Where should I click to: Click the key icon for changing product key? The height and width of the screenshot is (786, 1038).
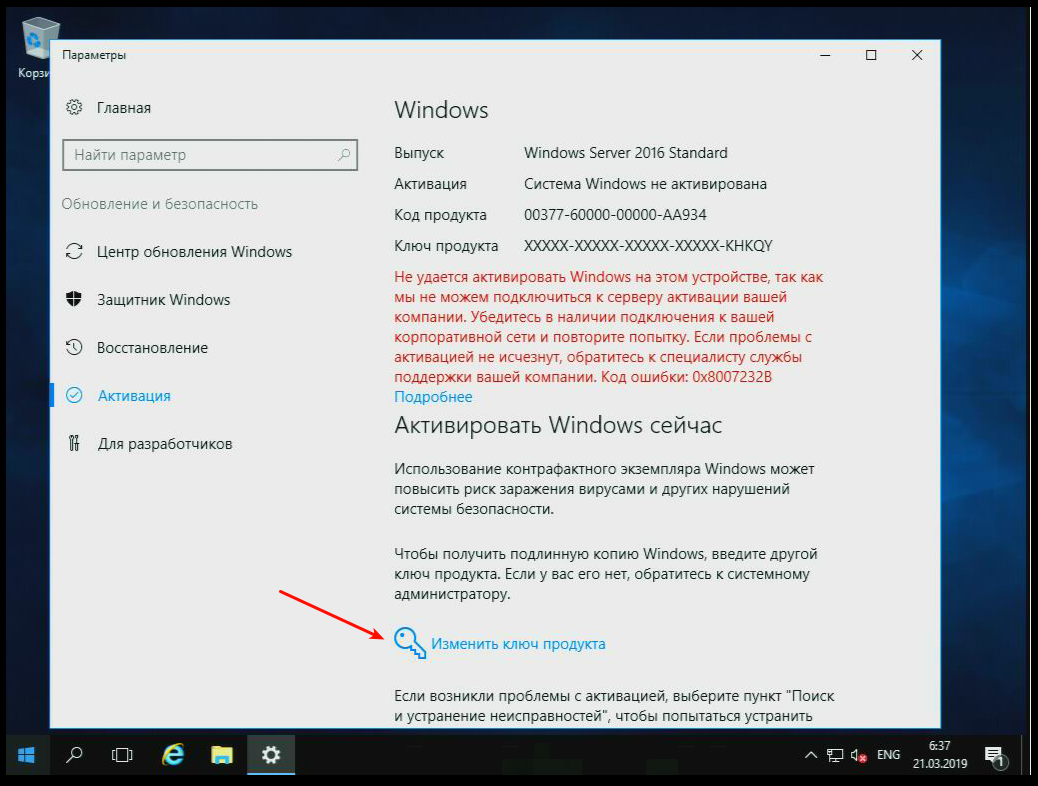coord(409,643)
